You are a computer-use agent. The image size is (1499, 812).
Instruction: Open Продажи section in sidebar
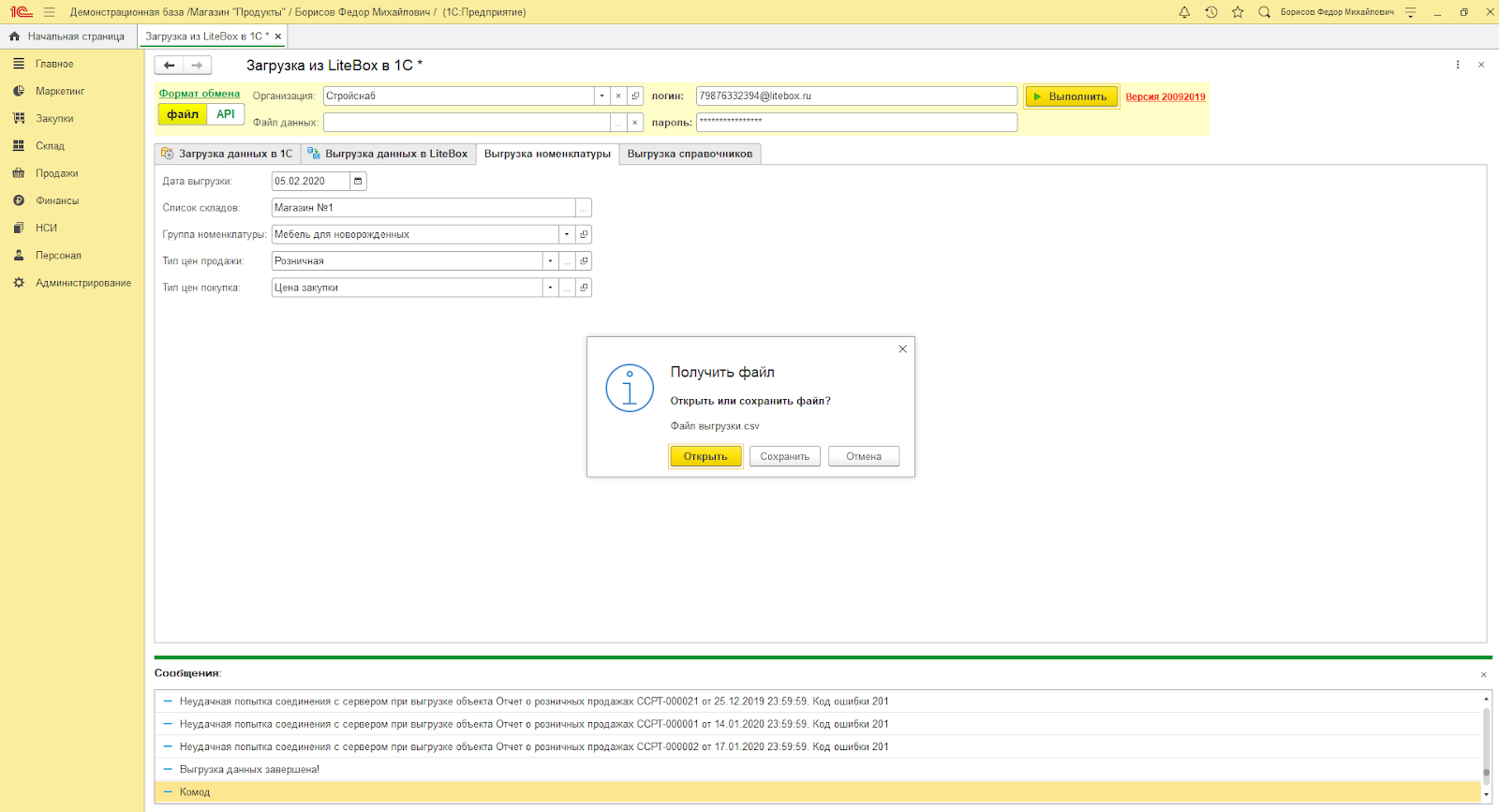coord(57,173)
